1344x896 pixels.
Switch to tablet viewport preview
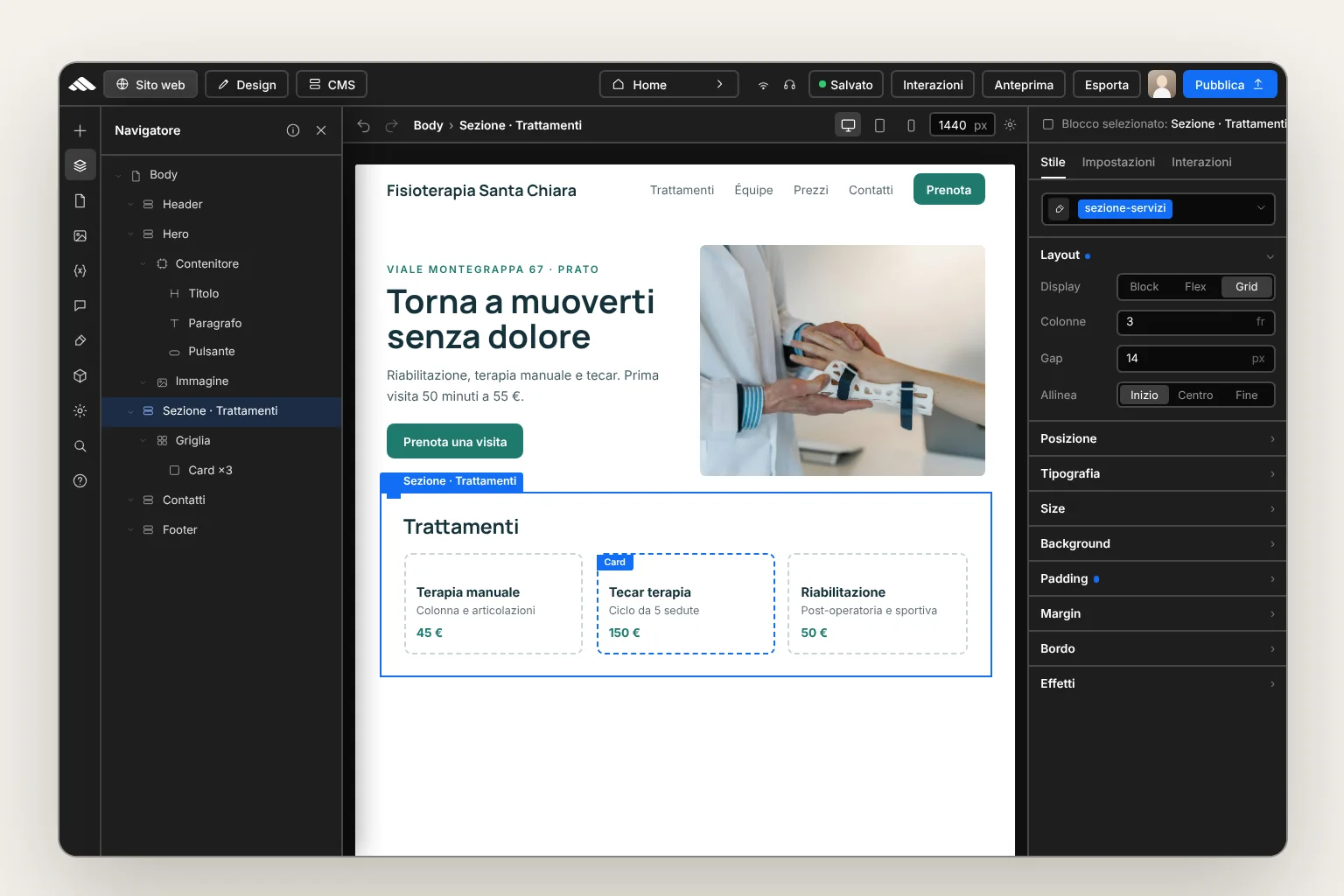tap(879, 125)
